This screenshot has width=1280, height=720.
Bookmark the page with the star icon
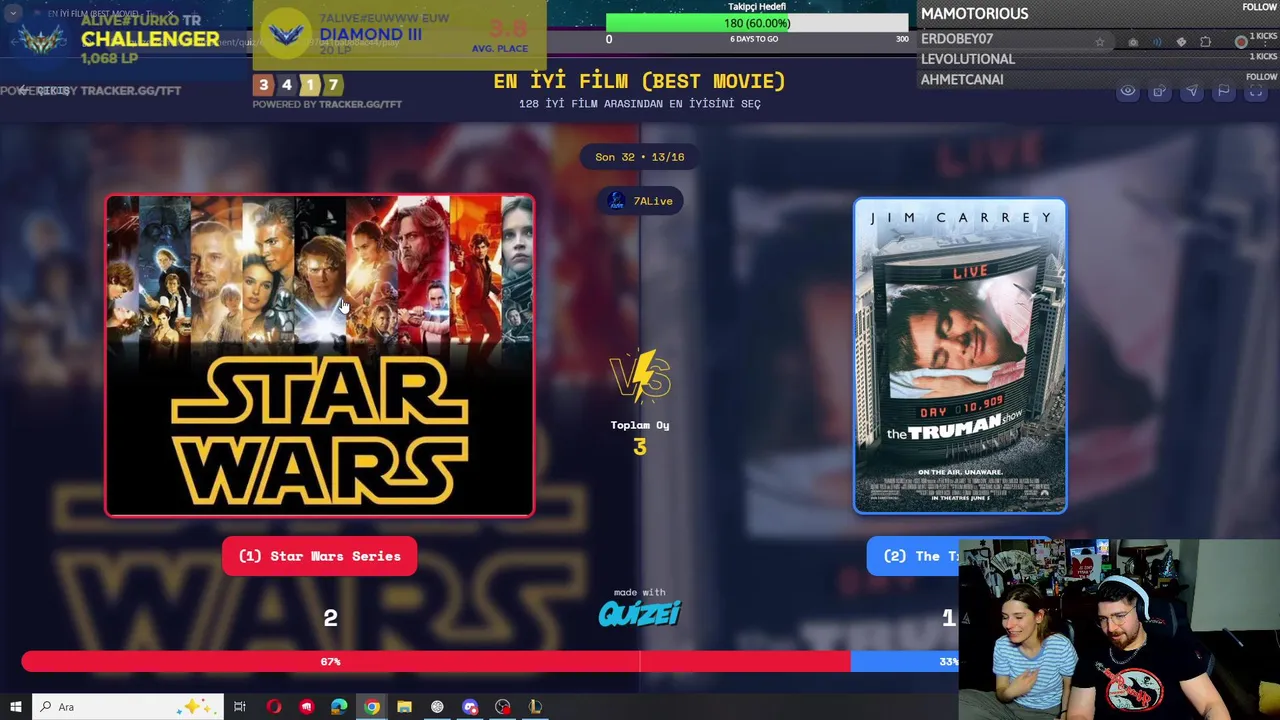coord(1100,42)
